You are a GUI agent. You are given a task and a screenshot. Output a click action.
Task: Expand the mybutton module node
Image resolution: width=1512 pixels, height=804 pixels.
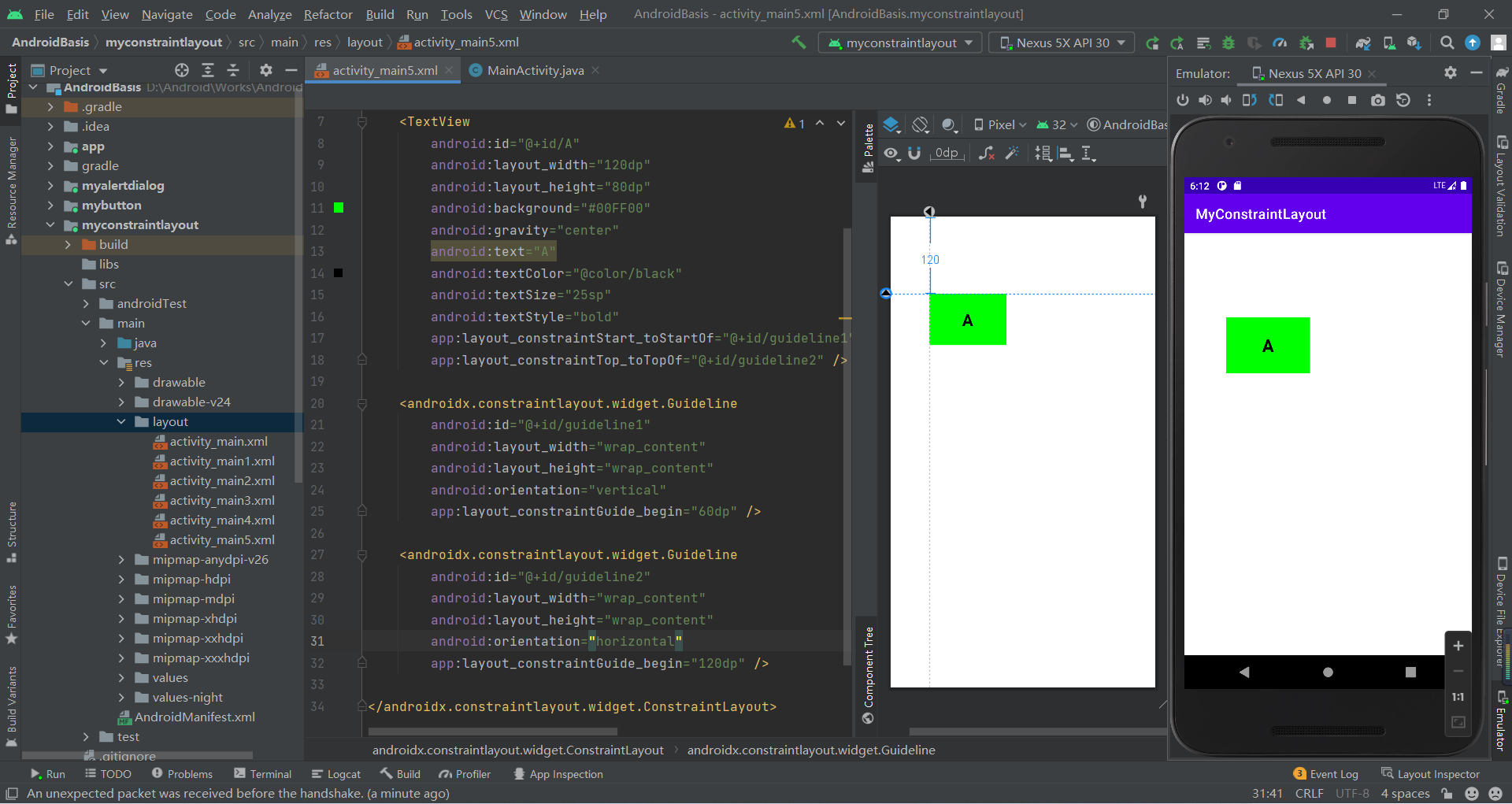[x=50, y=206]
